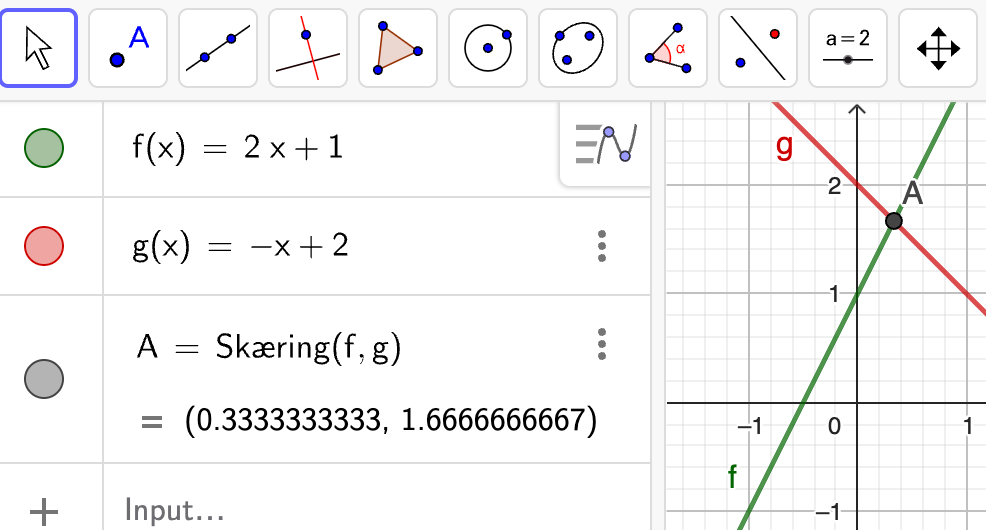
Task: Select the Circle with center tool
Action: pos(488,48)
